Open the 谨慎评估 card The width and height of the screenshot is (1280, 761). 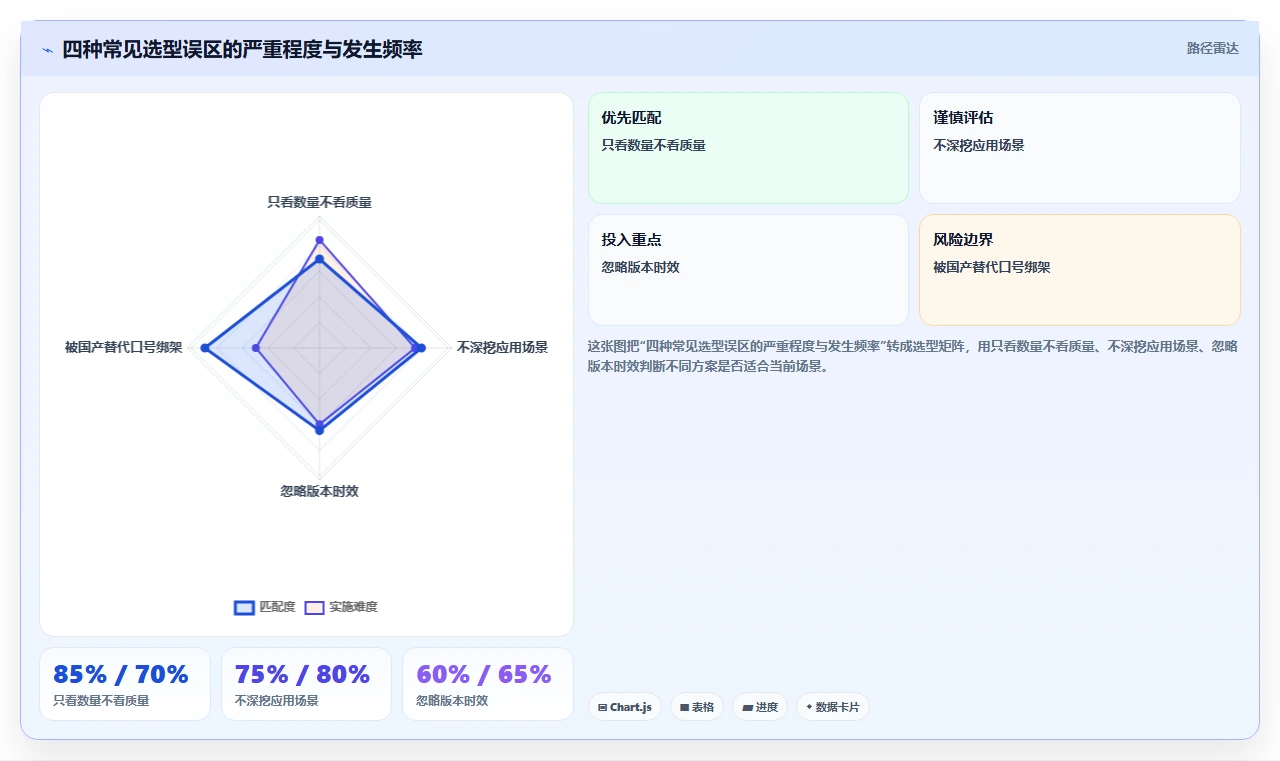click(x=1080, y=148)
